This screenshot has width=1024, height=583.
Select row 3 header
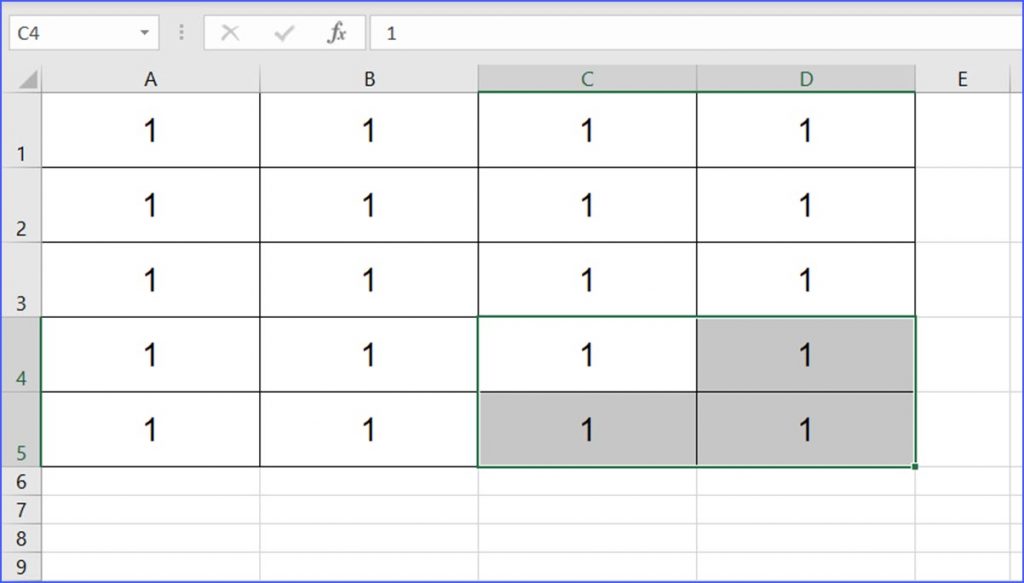[21, 279]
